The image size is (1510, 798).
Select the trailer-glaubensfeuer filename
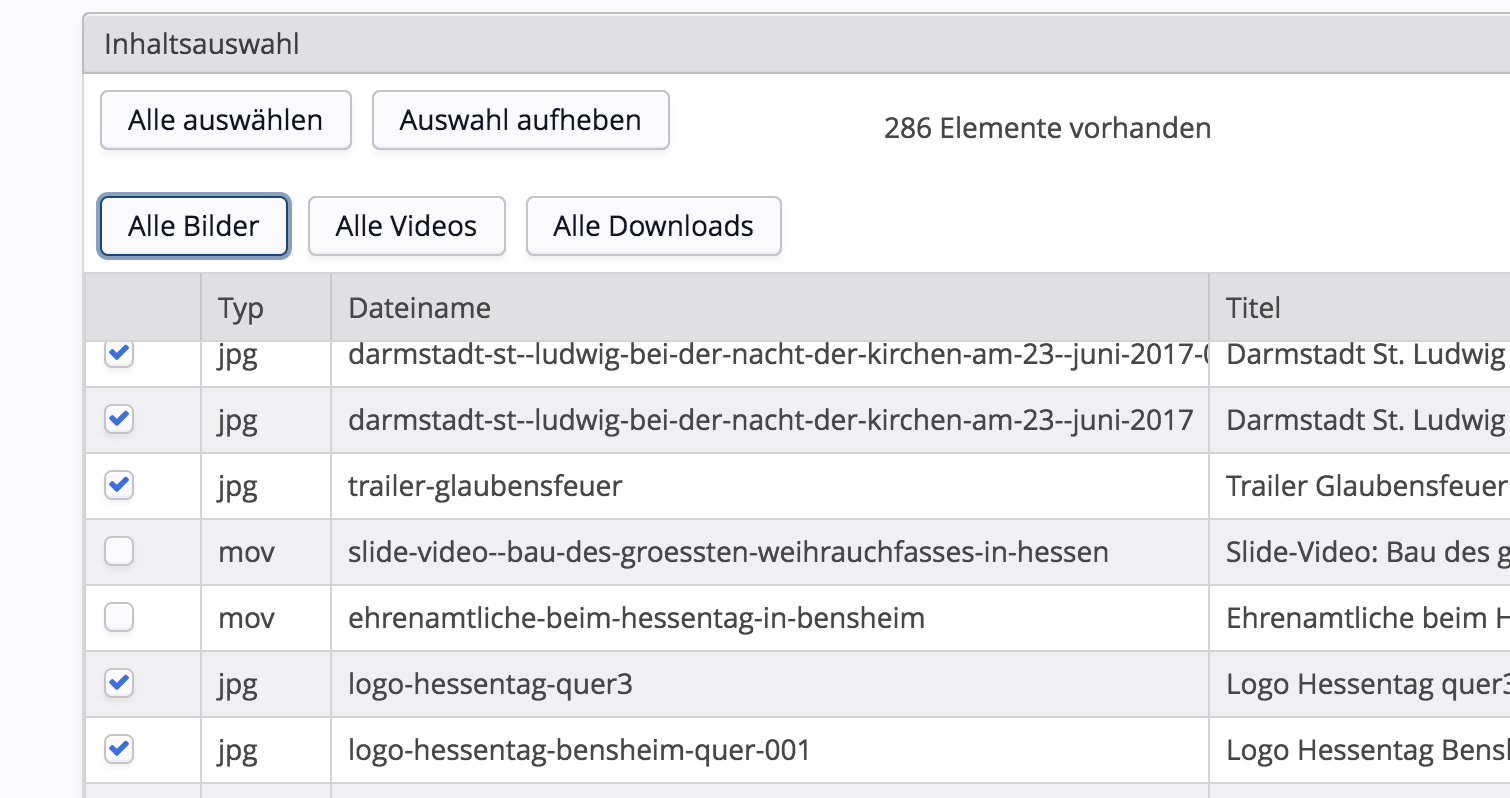click(x=485, y=486)
